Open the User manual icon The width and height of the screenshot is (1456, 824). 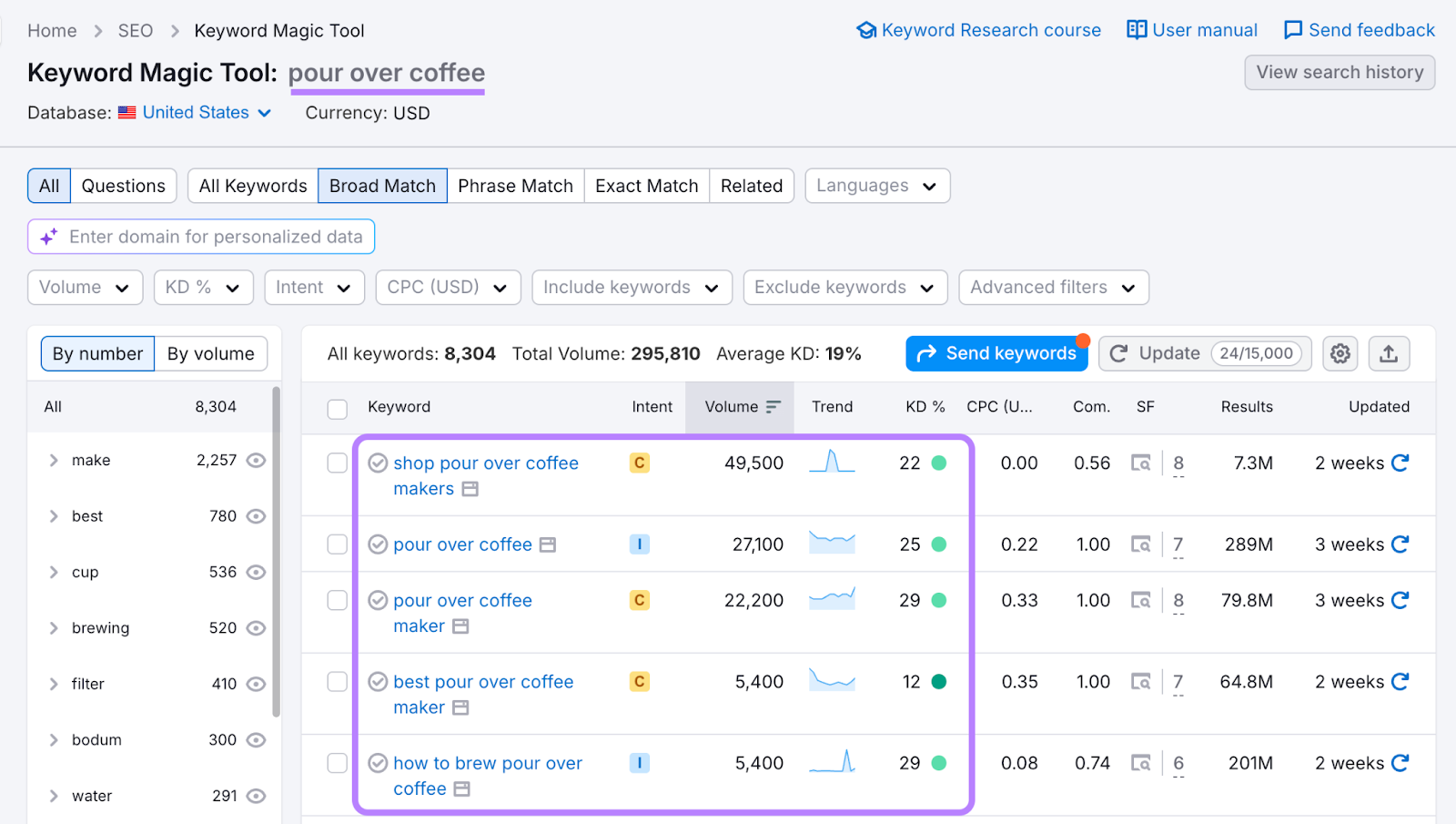pos(1137,29)
